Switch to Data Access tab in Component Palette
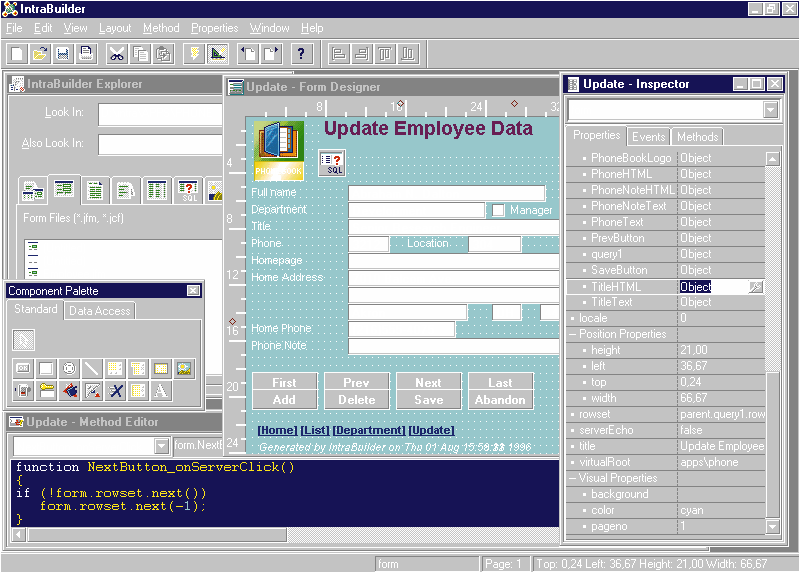 [99, 311]
